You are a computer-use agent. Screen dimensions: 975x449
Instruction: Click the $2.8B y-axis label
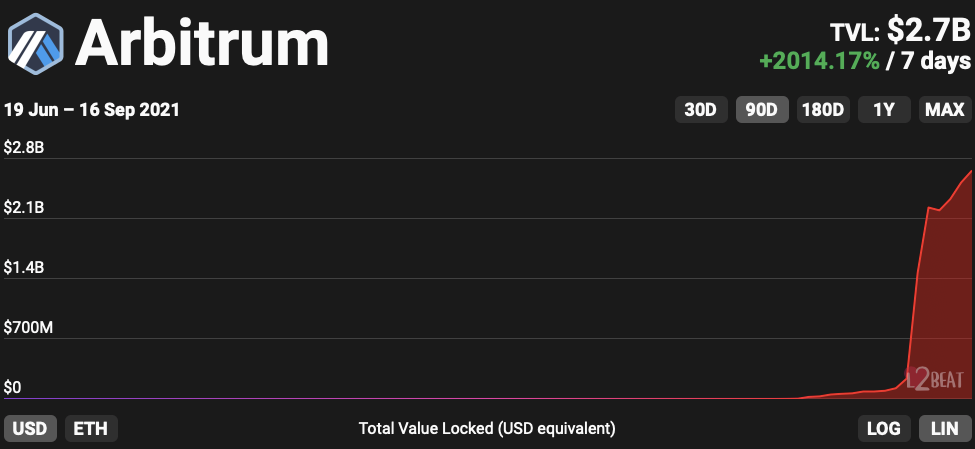pyautogui.click(x=24, y=148)
